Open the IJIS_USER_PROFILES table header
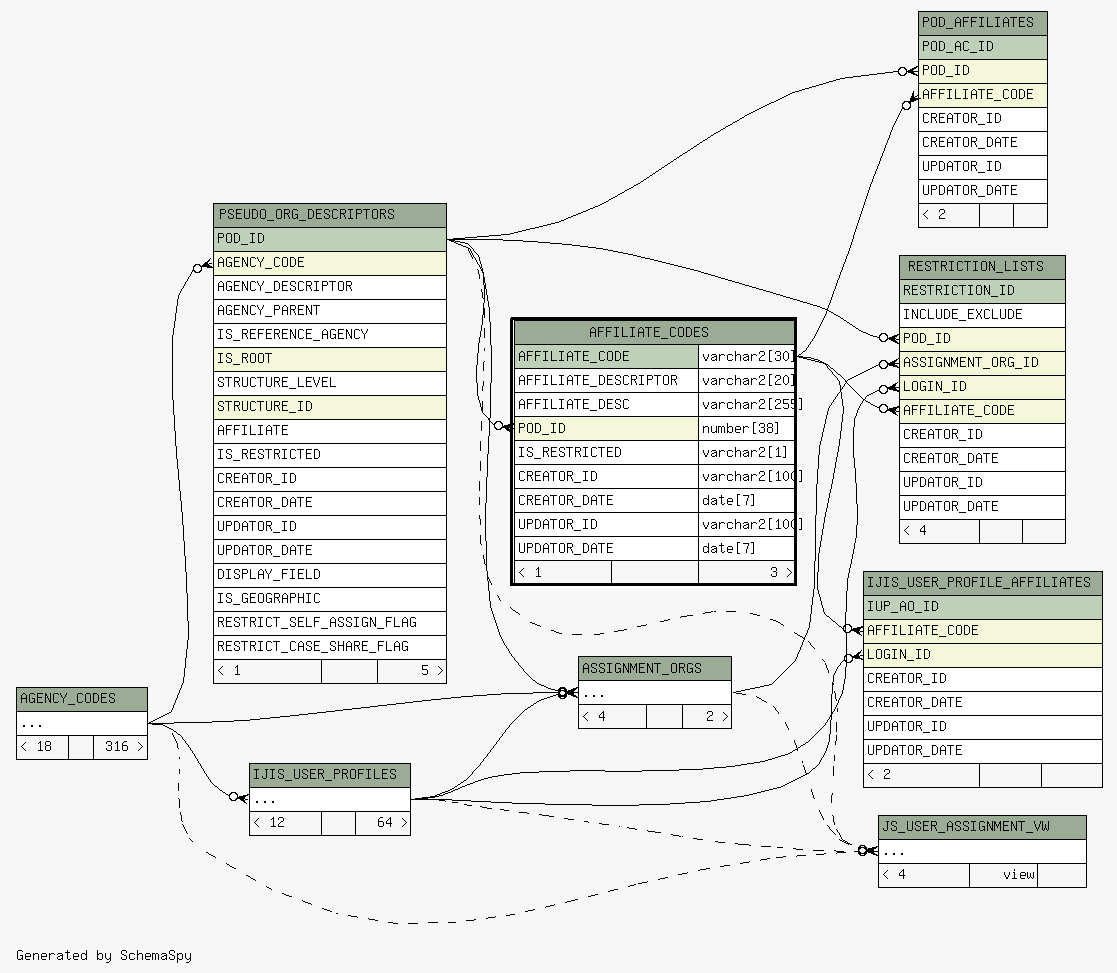The width and height of the screenshot is (1117, 973). pyautogui.click(x=330, y=775)
